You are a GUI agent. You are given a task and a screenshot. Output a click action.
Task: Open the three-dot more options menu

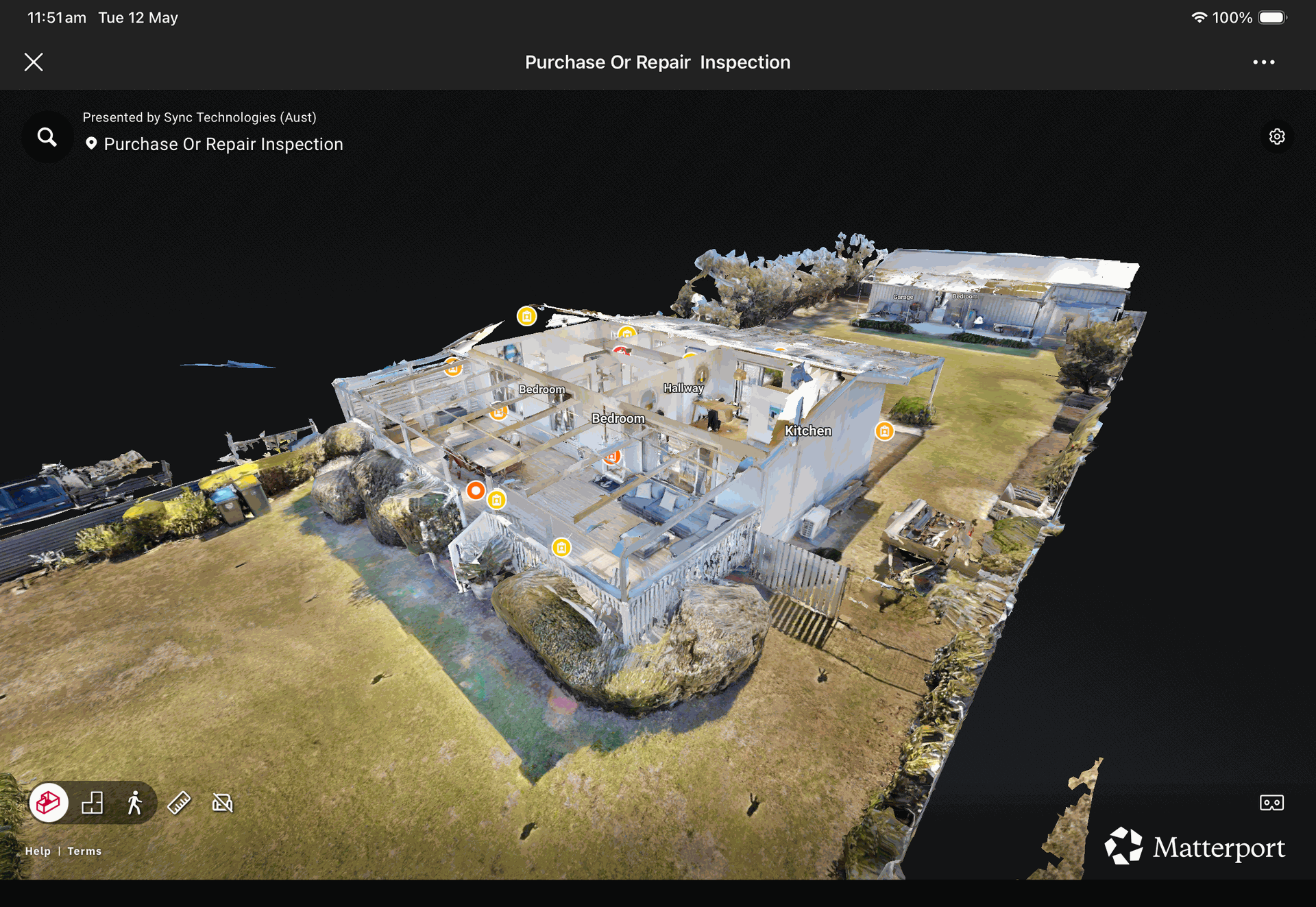[1263, 62]
